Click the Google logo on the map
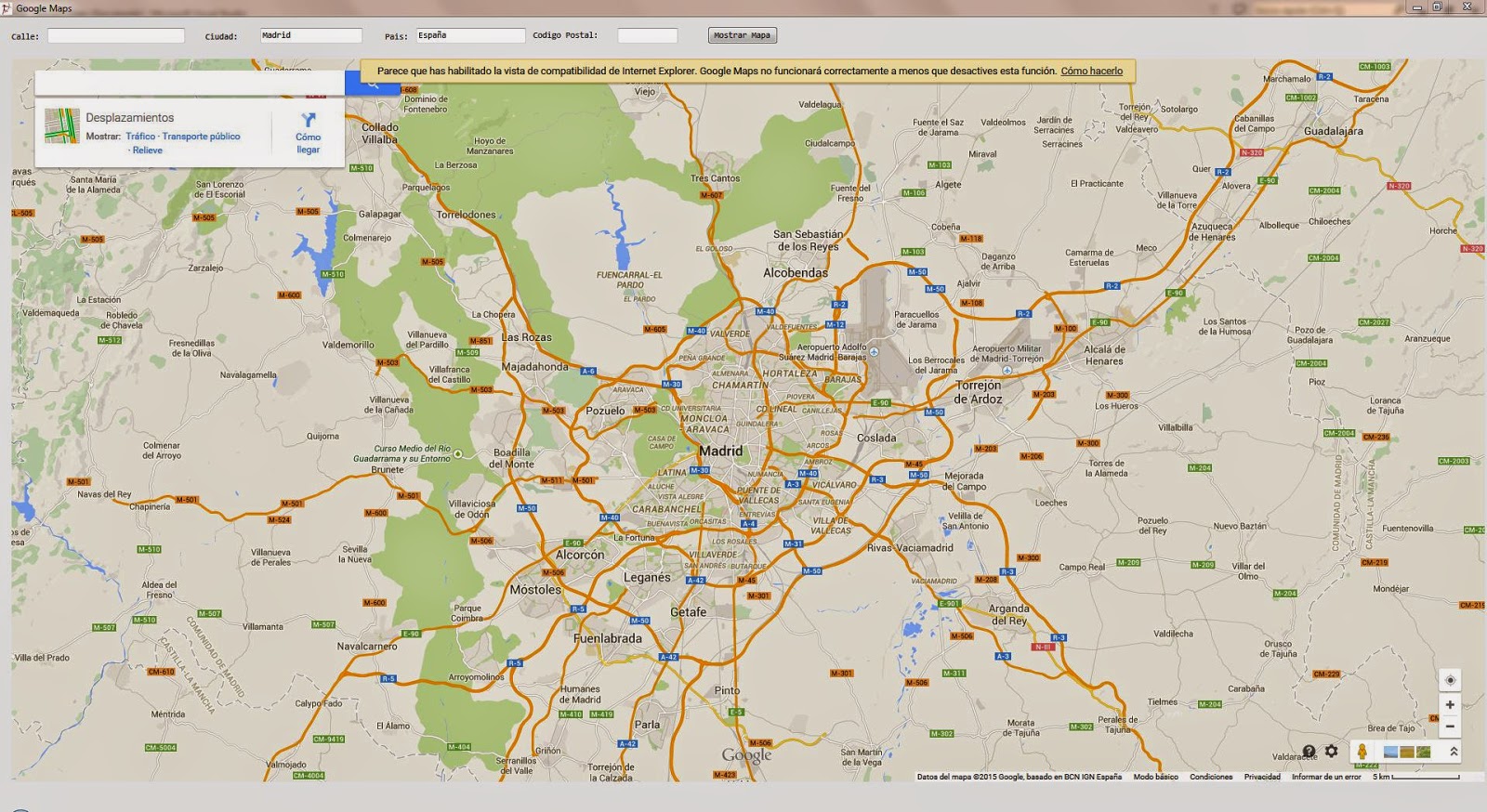 pyautogui.click(x=747, y=755)
